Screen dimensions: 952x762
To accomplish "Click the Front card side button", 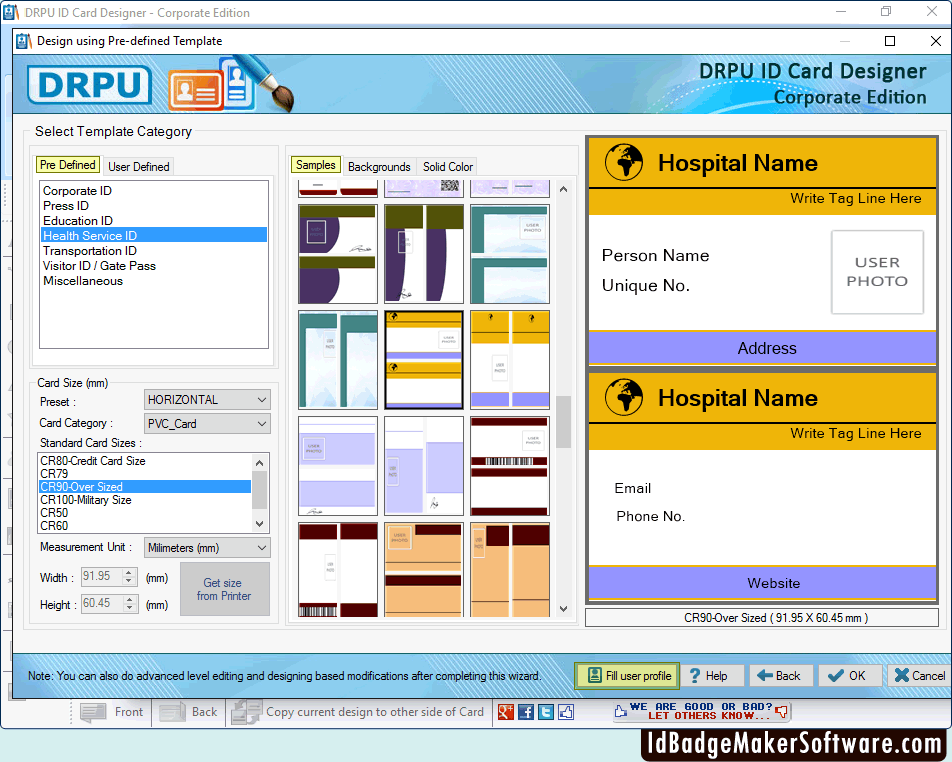I will 113,712.
